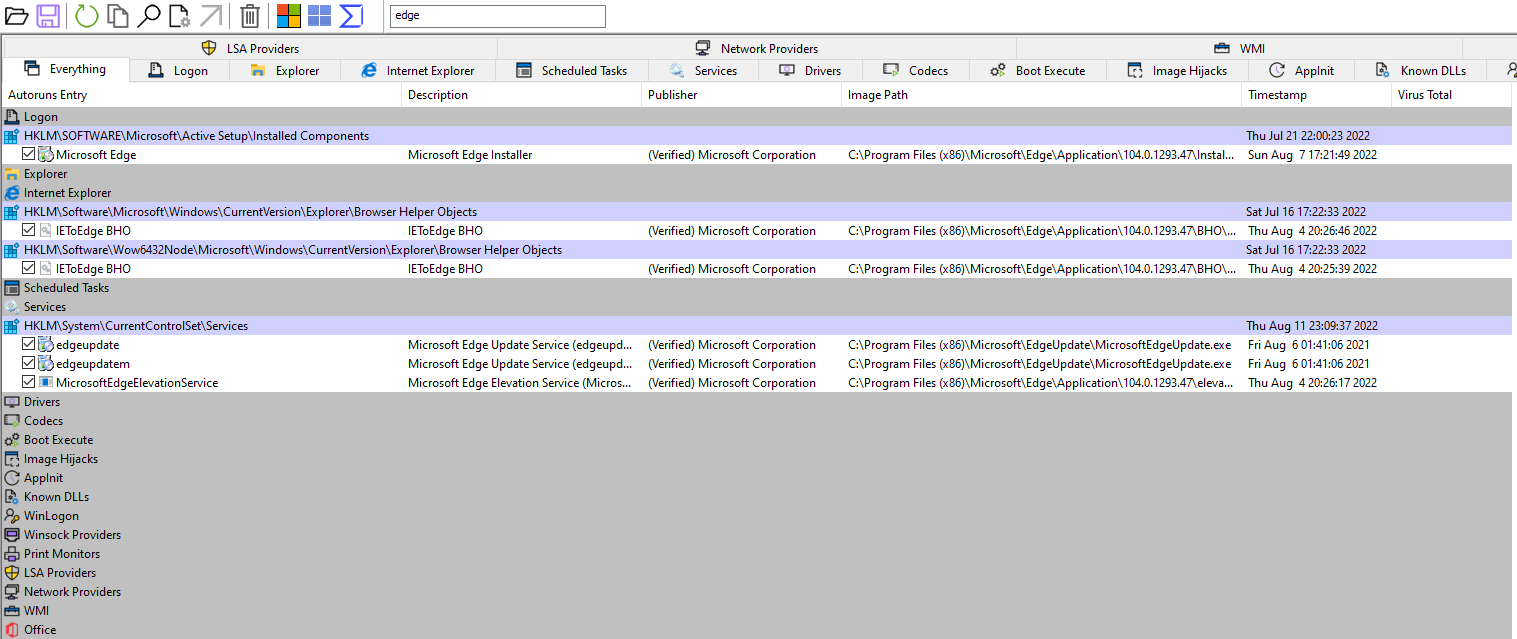The width and height of the screenshot is (1517, 639).
Task: Switch to the Services tab
Action: coord(703,70)
